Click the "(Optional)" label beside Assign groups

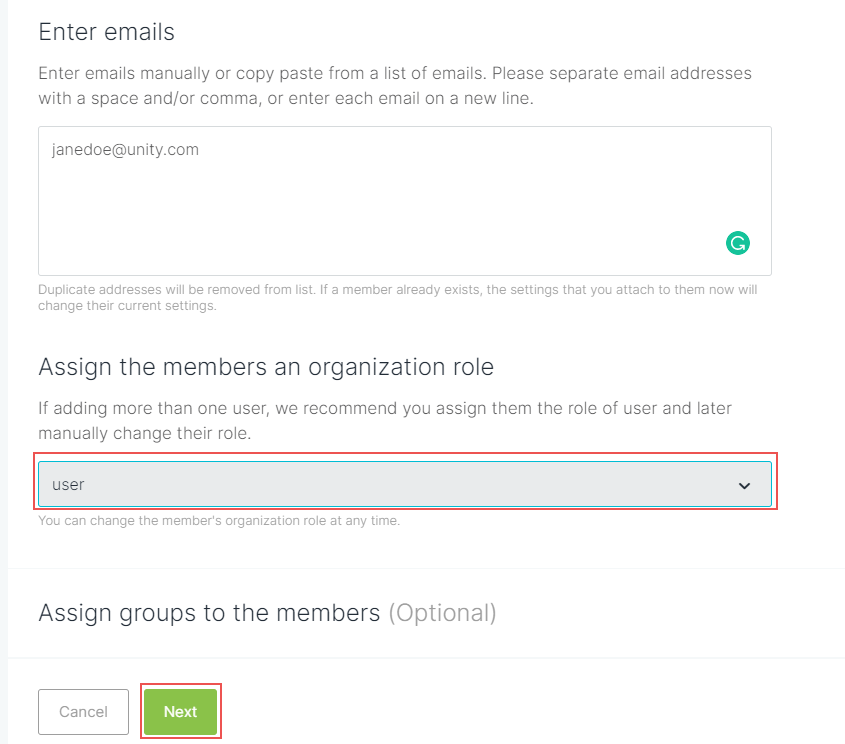click(442, 613)
